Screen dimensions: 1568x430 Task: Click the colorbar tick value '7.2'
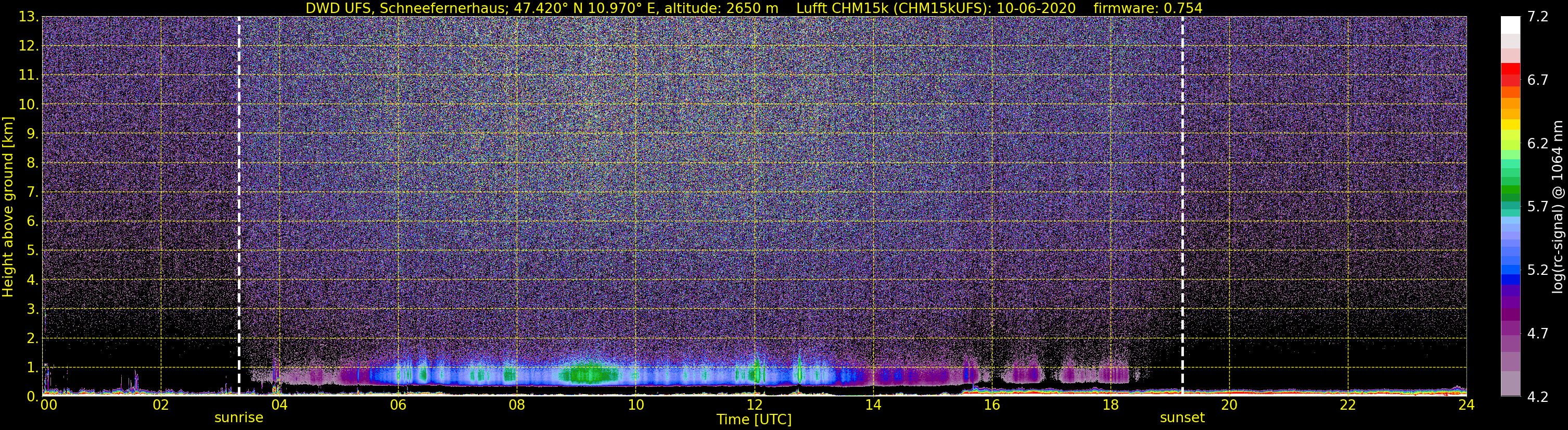click(1538, 17)
